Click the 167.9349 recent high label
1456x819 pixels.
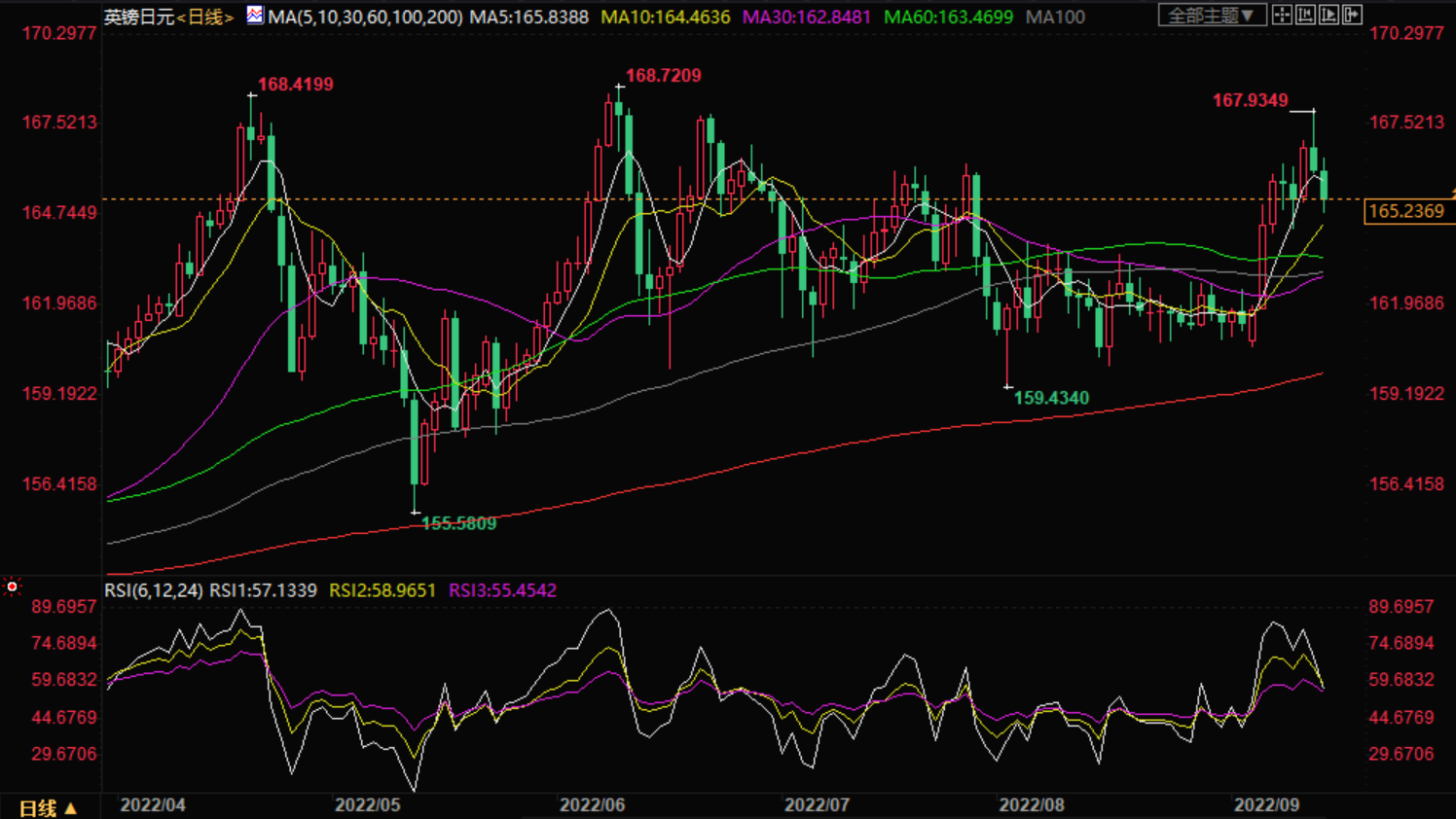point(1250,100)
